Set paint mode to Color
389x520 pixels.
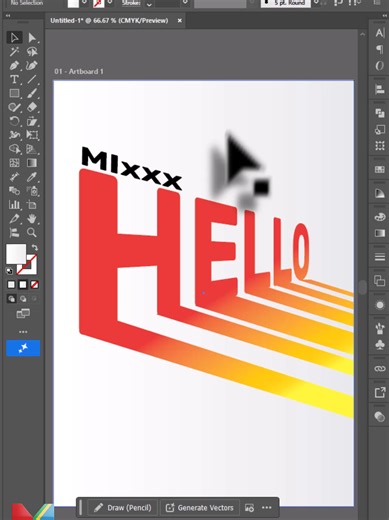(11, 285)
